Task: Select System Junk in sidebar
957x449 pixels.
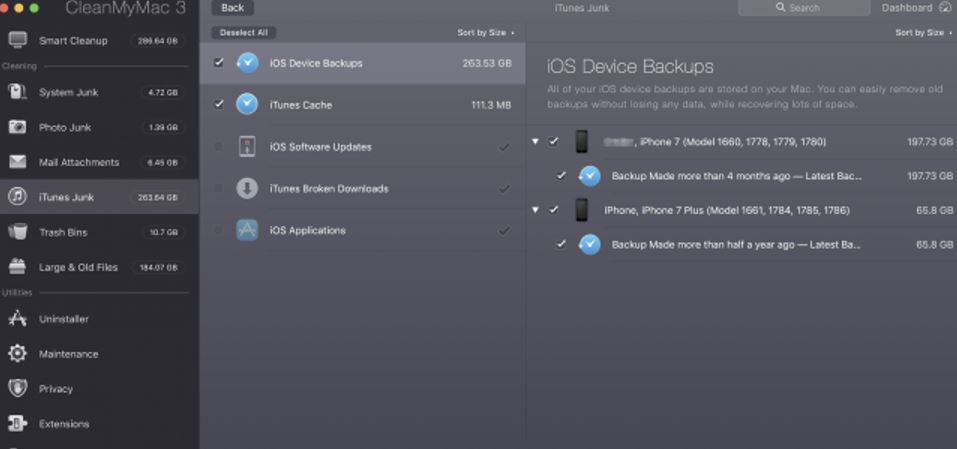Action: [99, 92]
